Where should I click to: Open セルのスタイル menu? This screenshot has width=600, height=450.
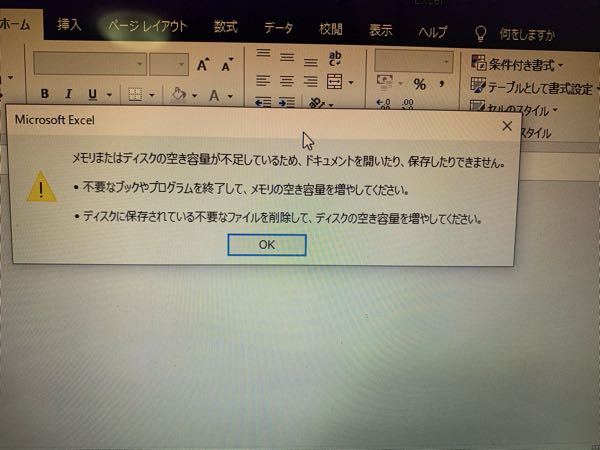[x=514, y=109]
